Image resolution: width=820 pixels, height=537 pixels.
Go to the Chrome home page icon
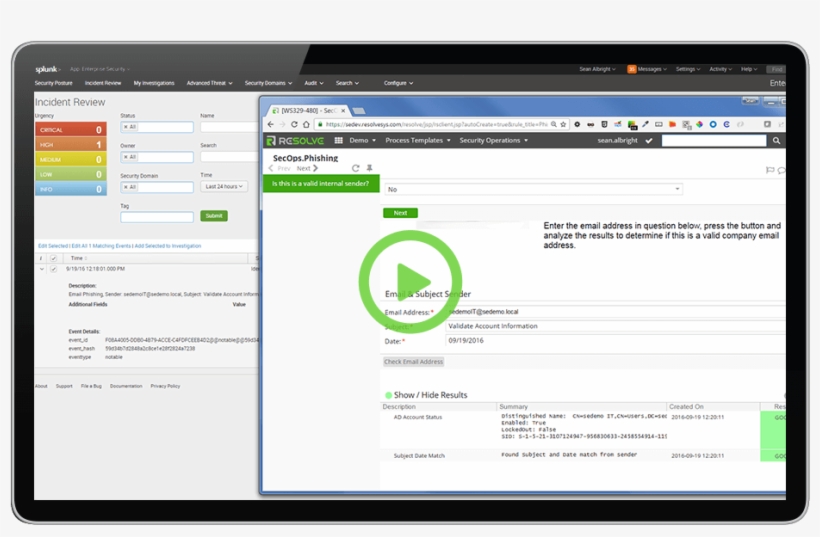click(306, 124)
